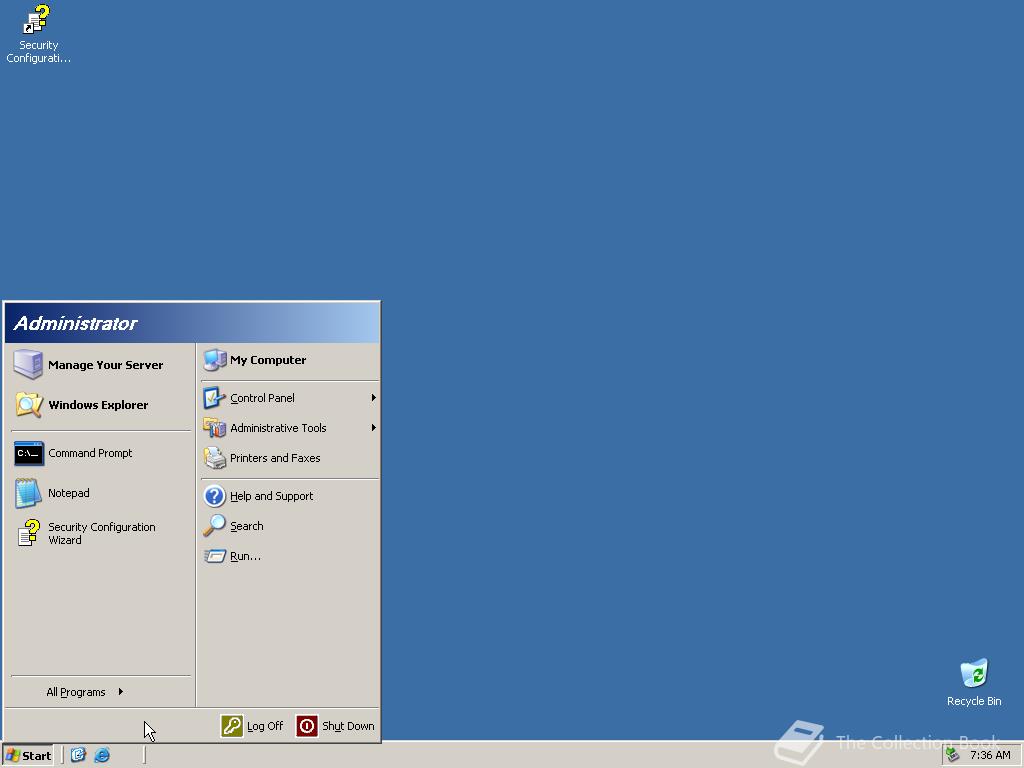Screen dimensions: 1024x768
Task: Expand the Administrative Tools submenu arrow
Action: pos(374,428)
